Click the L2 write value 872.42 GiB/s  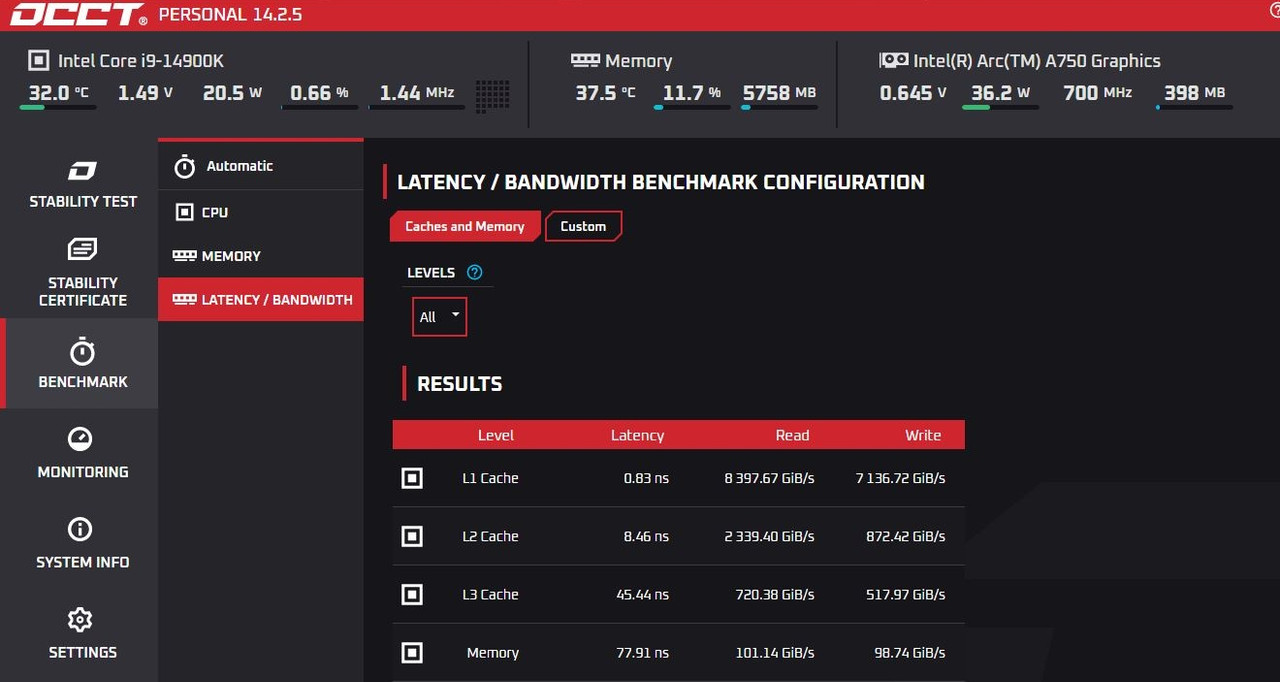point(905,536)
